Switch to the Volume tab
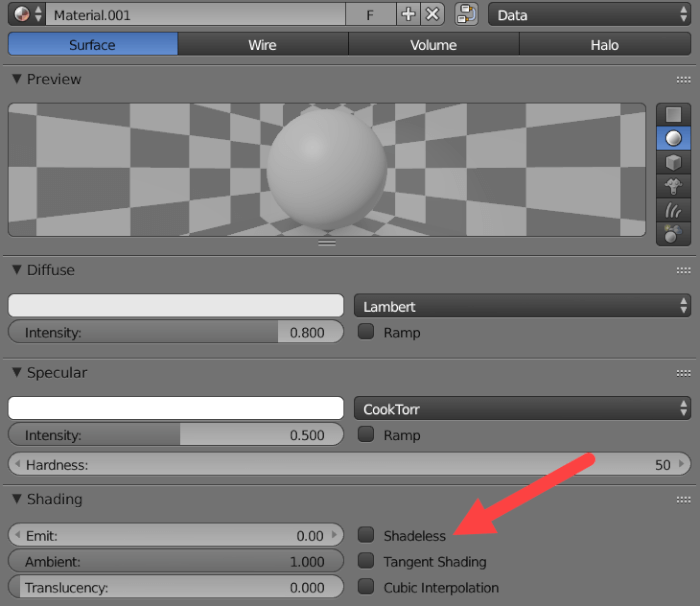Viewport: 700px width, 606px height. (433, 45)
